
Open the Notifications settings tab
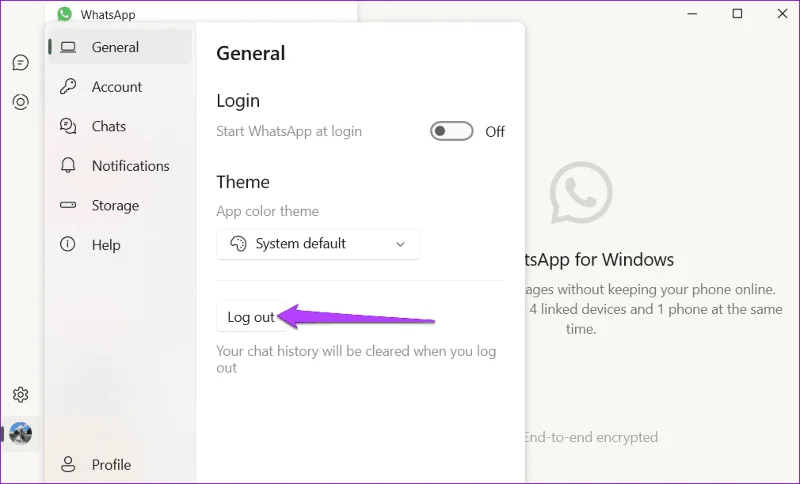tap(120, 166)
